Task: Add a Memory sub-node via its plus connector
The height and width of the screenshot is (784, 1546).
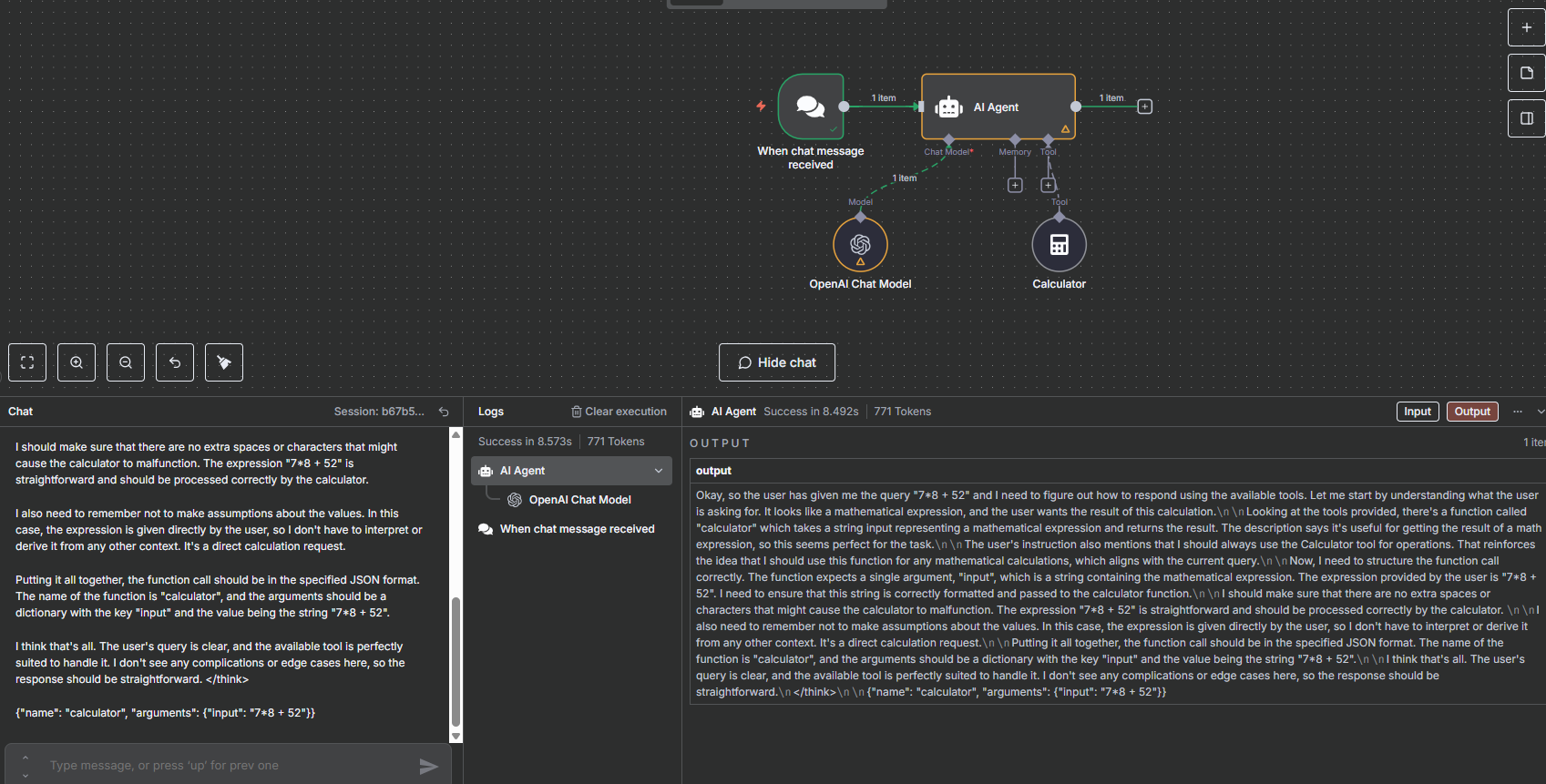Action: coord(1015,186)
